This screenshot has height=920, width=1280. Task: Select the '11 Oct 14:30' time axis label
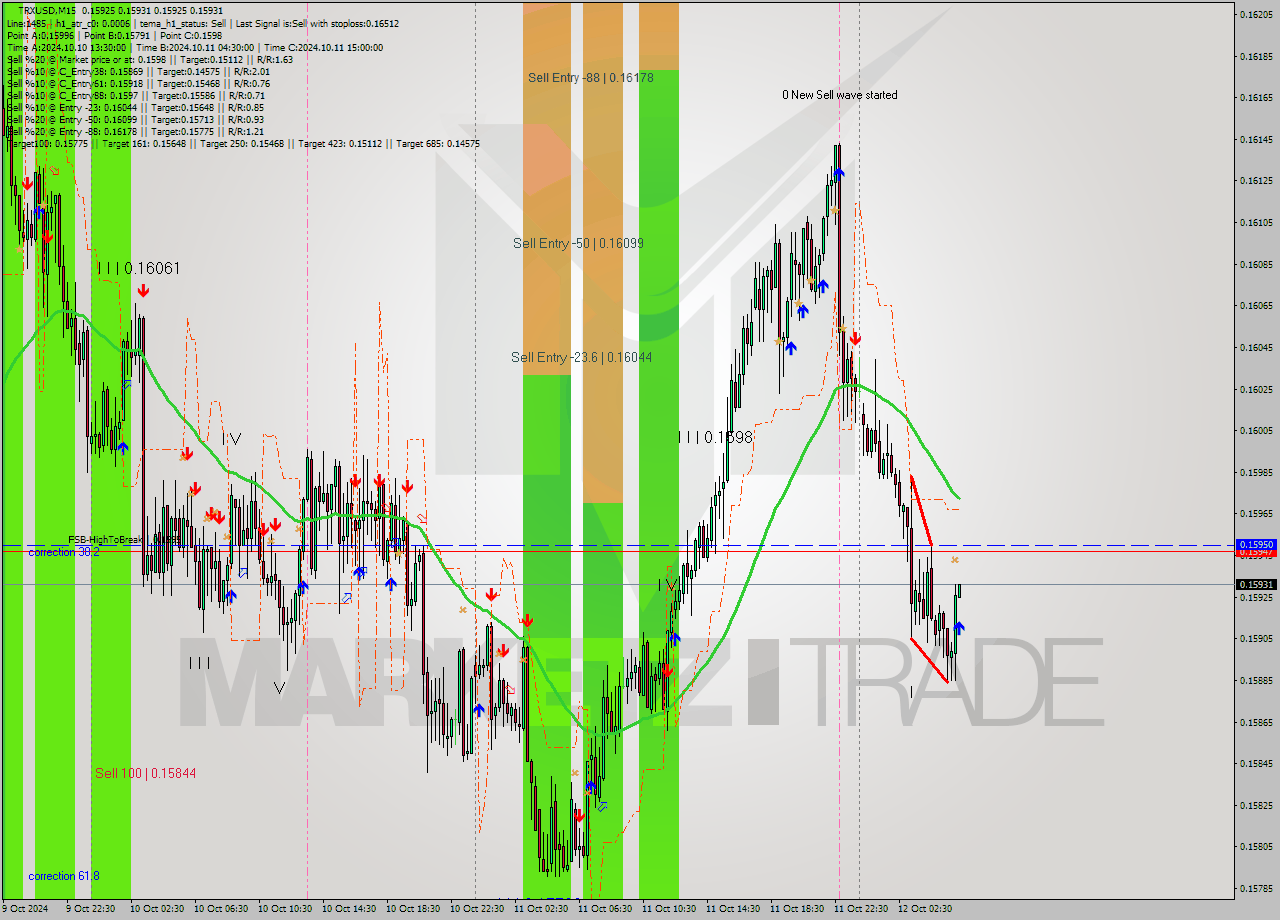[733, 909]
